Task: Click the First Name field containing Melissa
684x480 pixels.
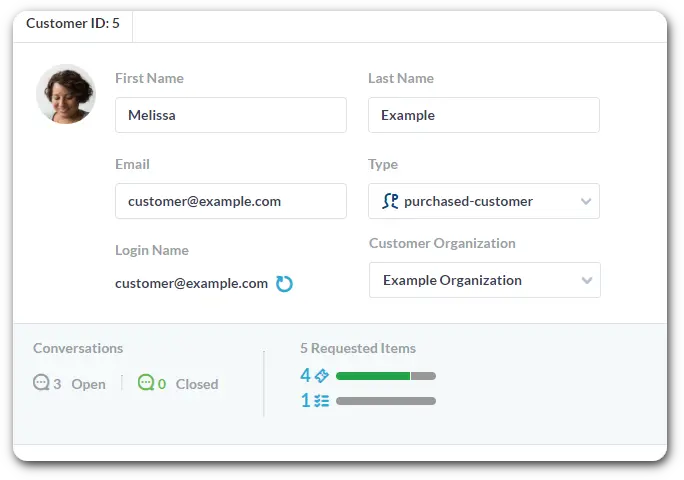Action: click(230, 115)
